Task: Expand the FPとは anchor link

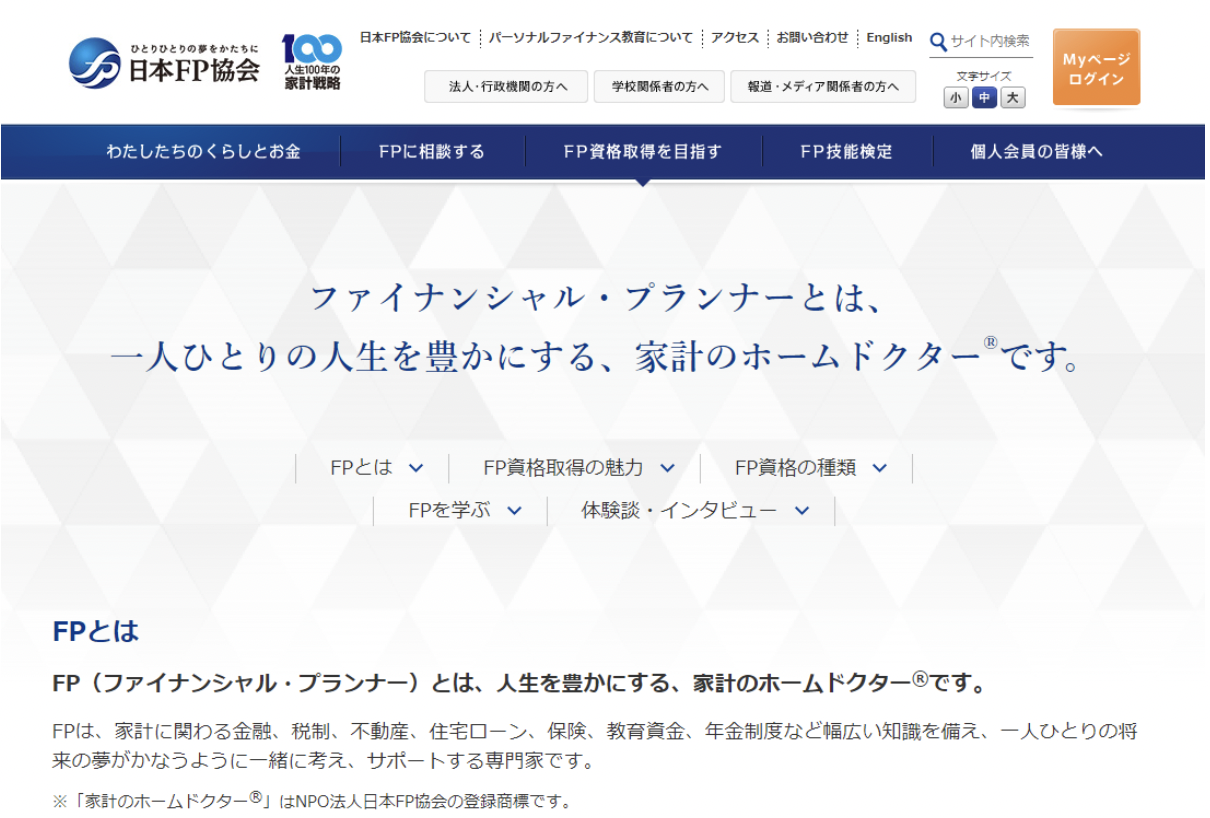Action: (376, 468)
